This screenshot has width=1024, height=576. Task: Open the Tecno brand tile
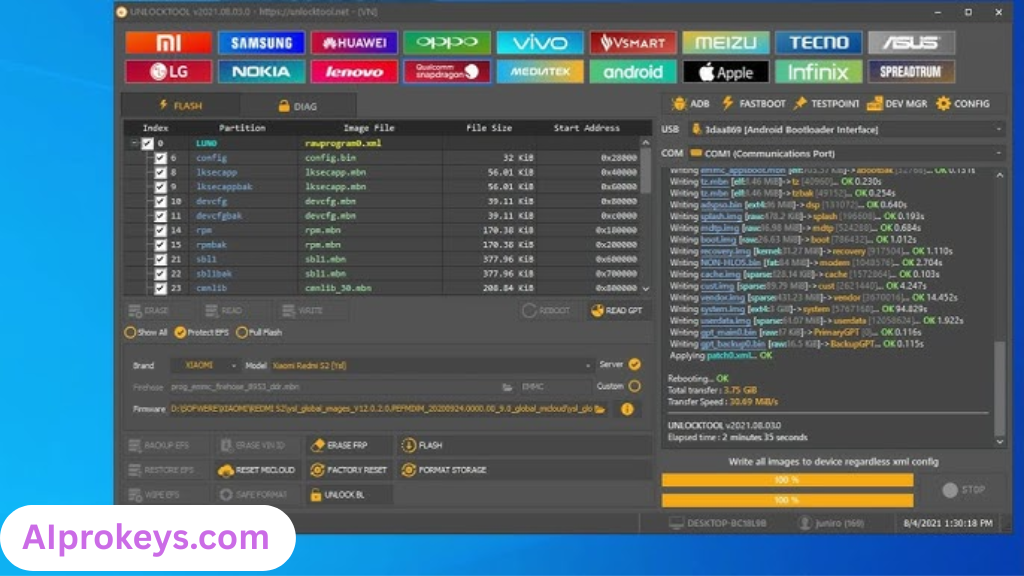[818, 42]
